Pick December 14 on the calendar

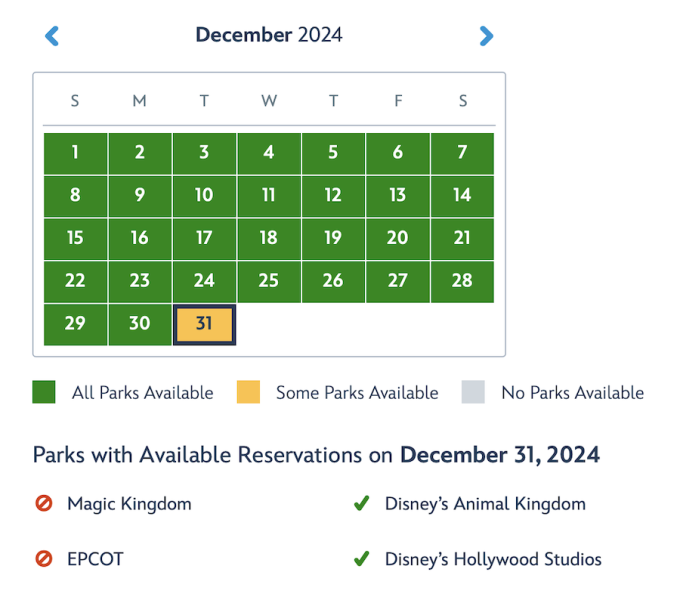tap(462, 196)
